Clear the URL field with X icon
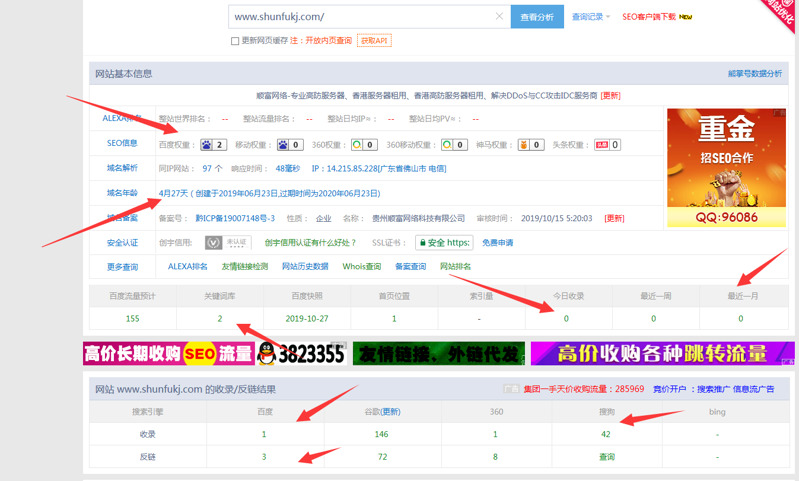Screen dimensions: 799x481 [499, 16]
